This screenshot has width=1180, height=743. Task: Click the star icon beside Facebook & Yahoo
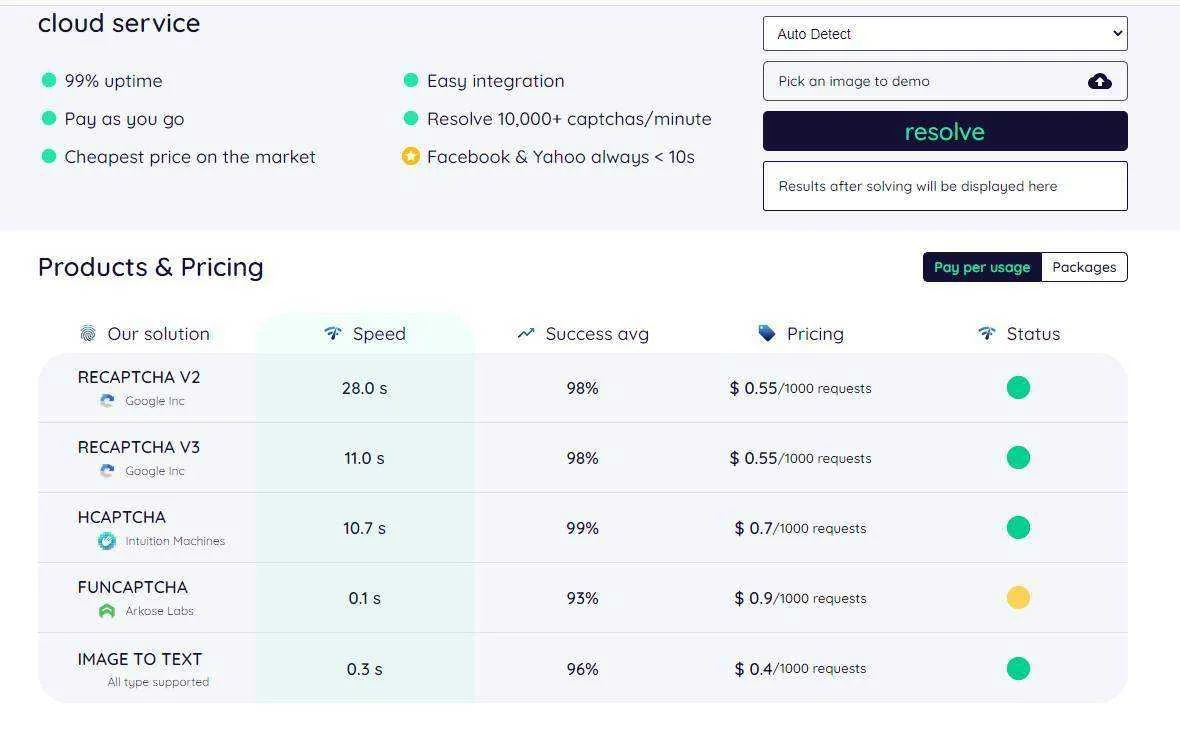tap(411, 157)
